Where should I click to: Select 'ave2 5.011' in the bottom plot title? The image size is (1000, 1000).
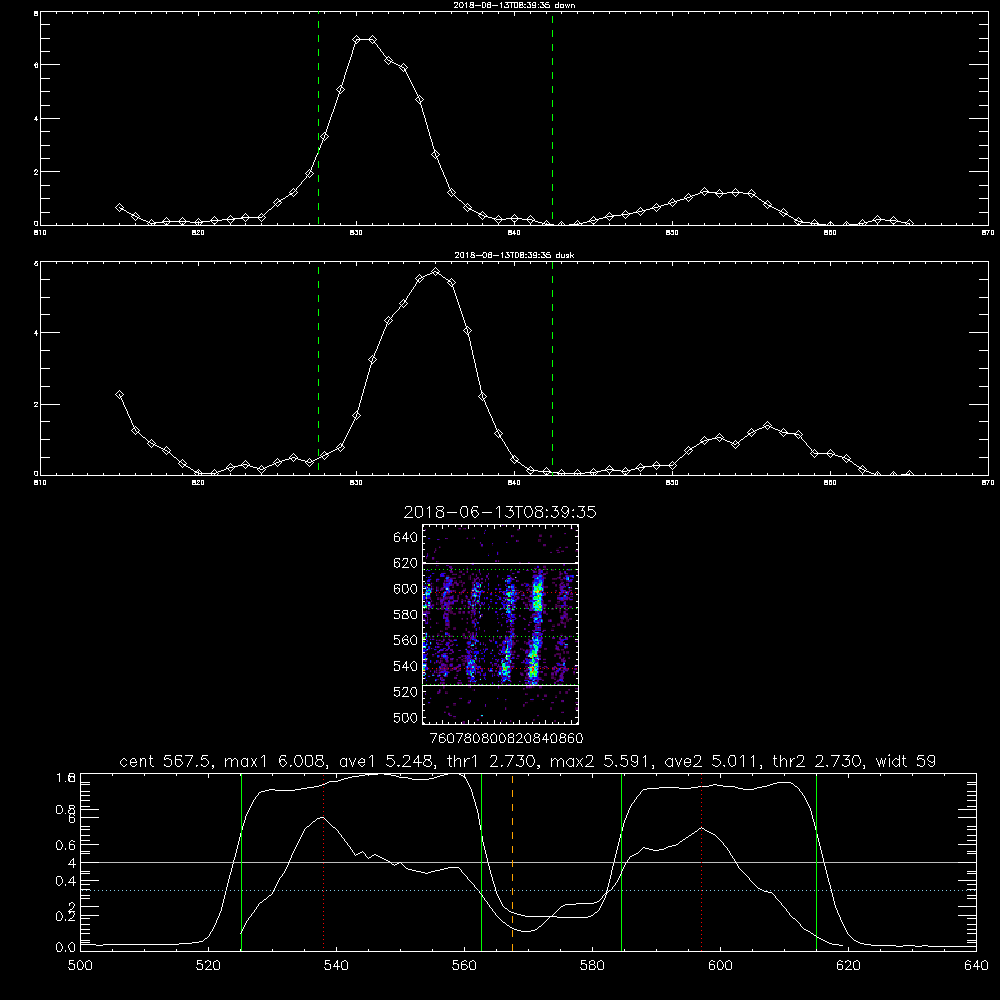712,761
